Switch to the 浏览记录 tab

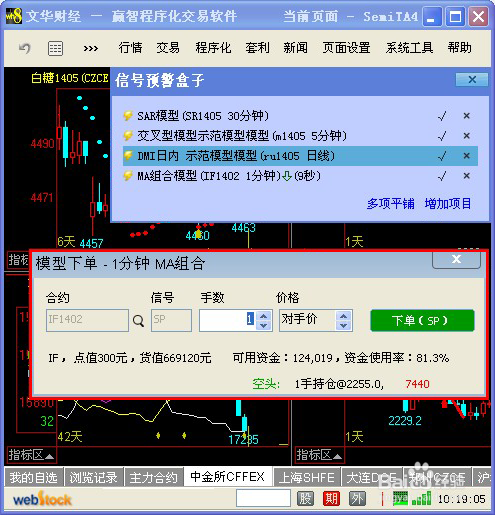[x=93, y=477]
